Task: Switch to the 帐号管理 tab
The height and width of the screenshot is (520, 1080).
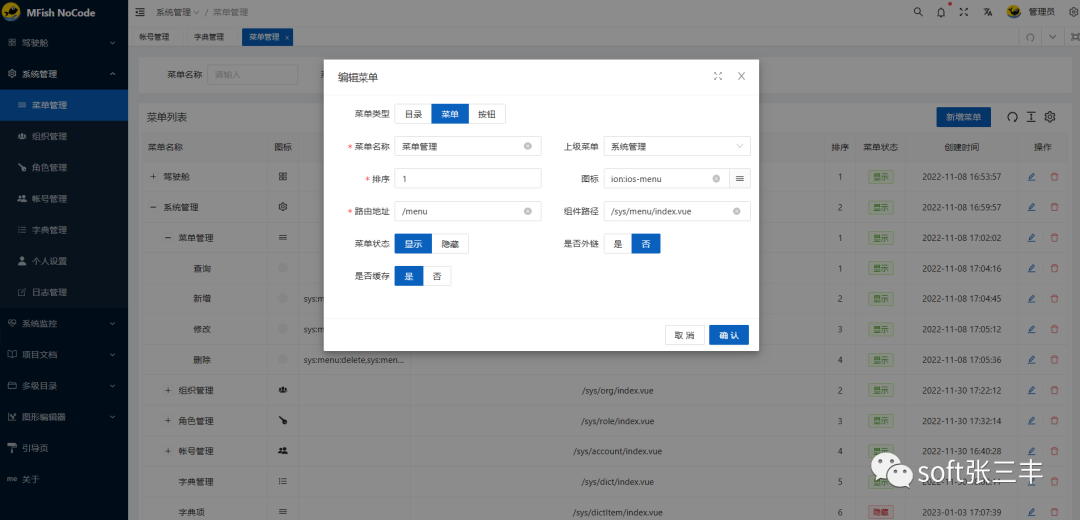Action: (x=154, y=37)
